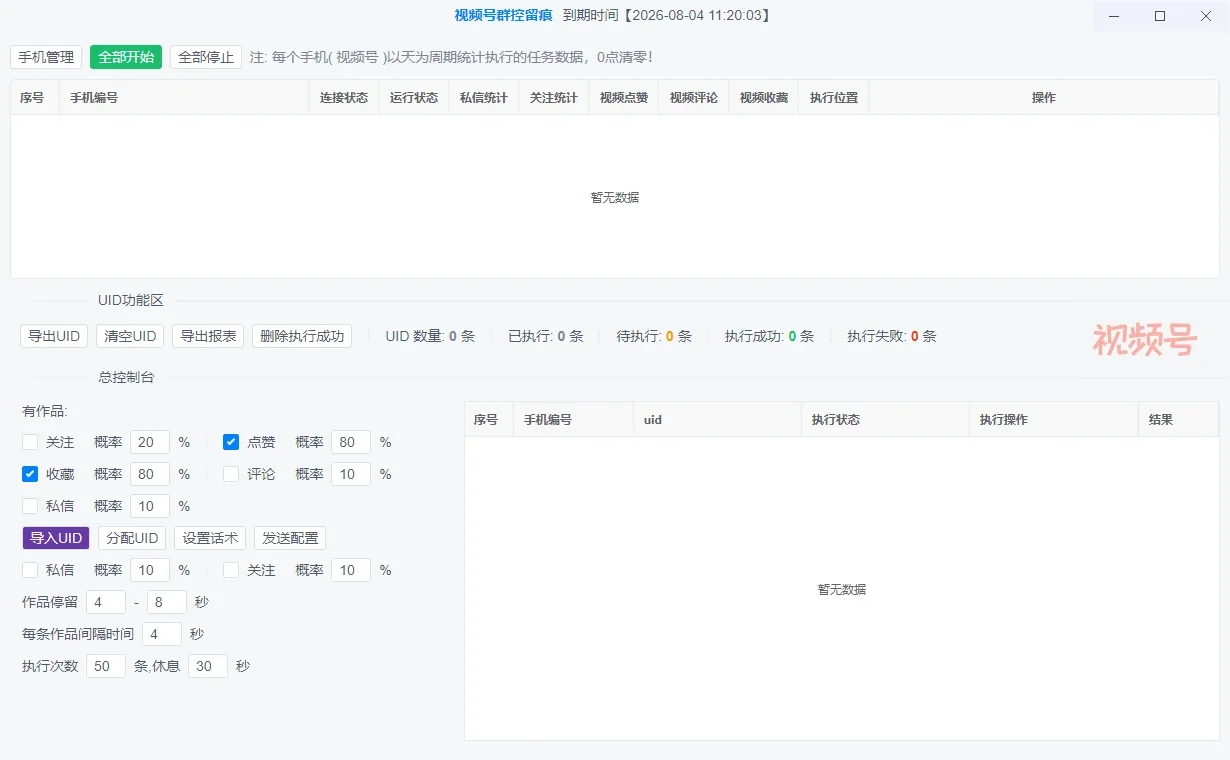Click the UID 数量 count text

[430, 336]
